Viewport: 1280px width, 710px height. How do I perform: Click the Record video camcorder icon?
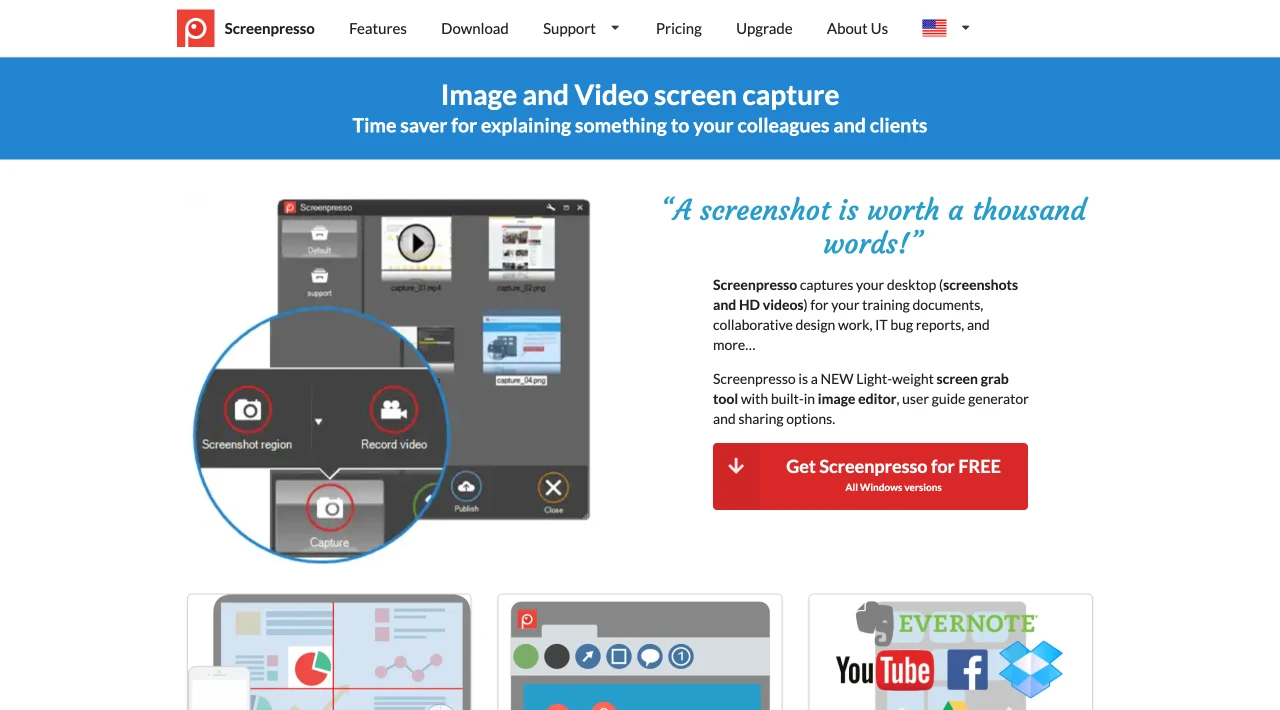(x=393, y=409)
